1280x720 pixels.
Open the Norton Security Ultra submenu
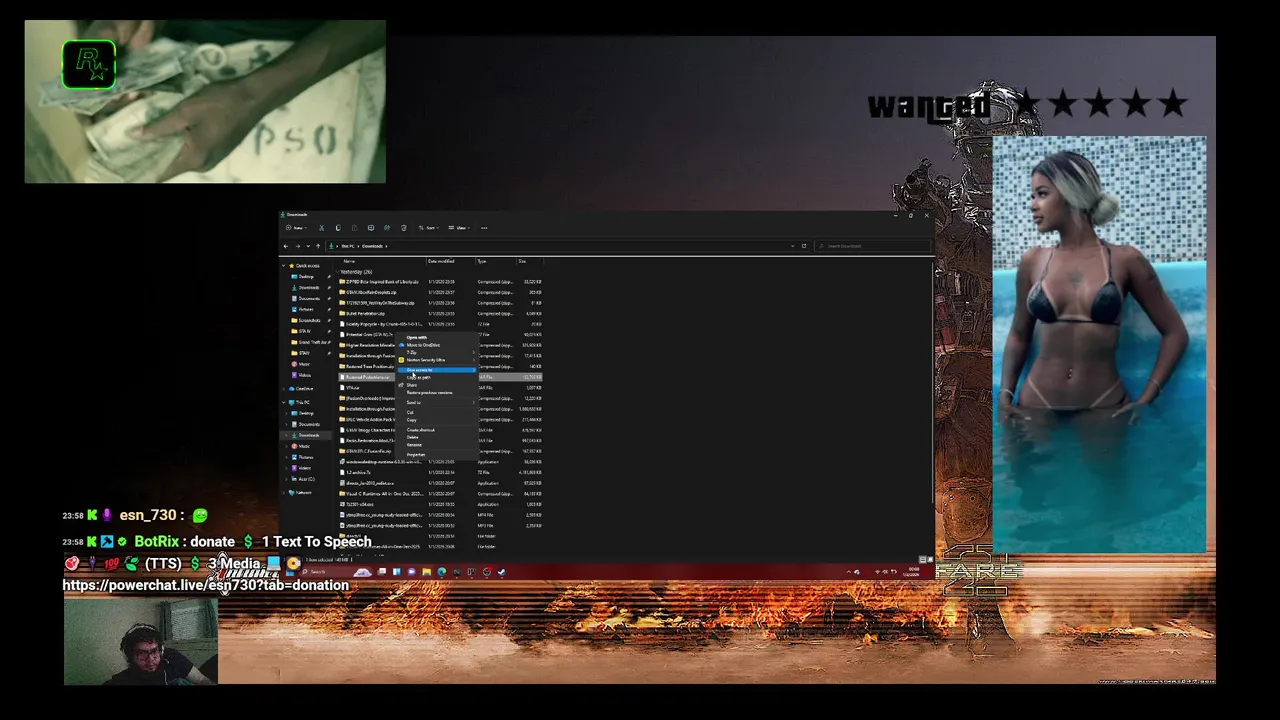[436, 360]
